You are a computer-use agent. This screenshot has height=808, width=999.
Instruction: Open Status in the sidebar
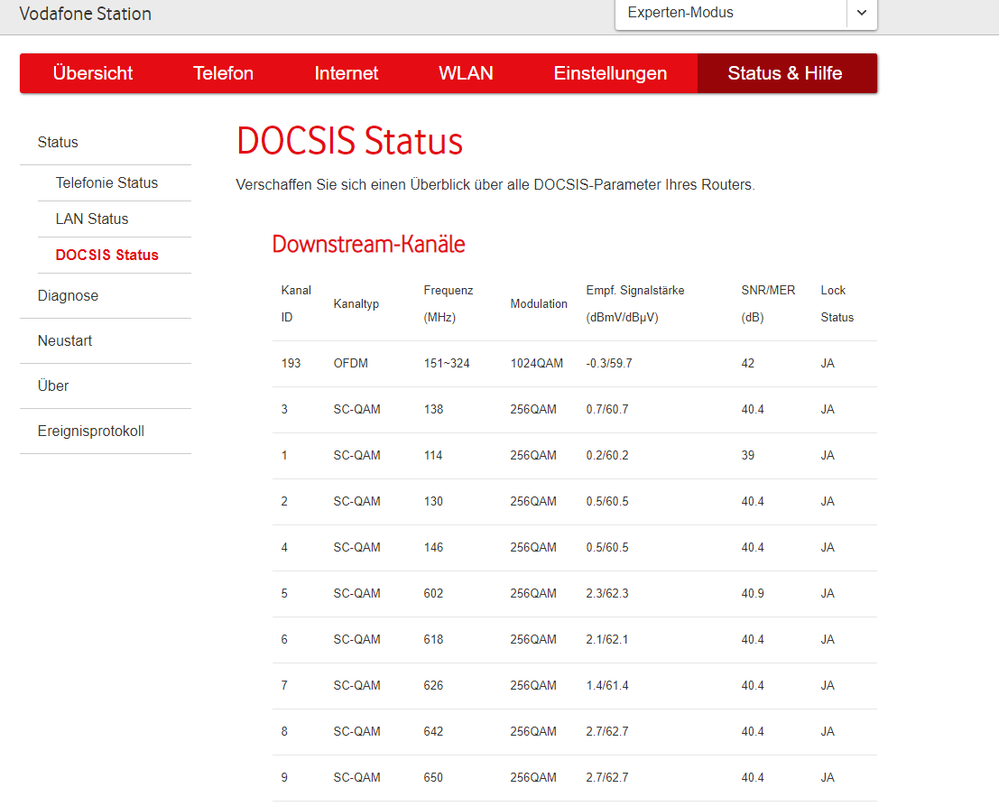tap(58, 142)
